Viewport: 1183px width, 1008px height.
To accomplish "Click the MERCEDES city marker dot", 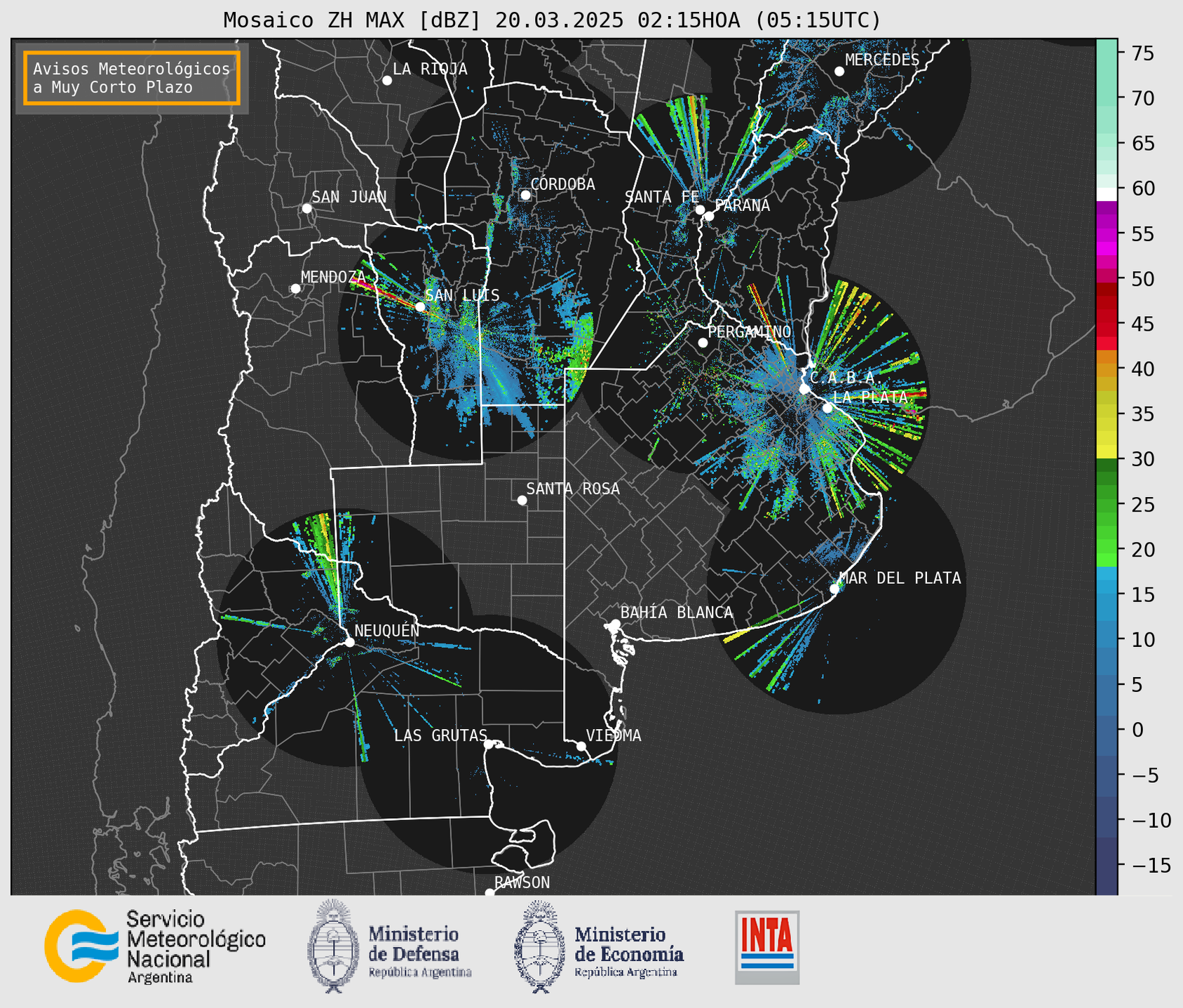I will click(x=839, y=71).
